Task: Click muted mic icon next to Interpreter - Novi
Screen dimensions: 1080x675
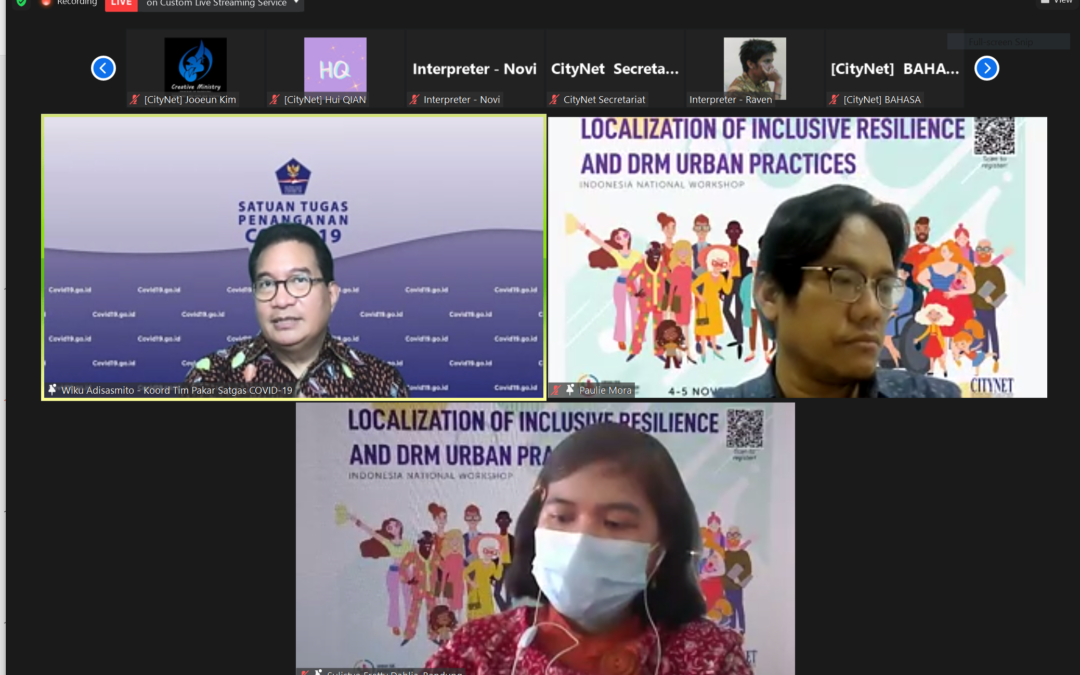Action: 414,100
